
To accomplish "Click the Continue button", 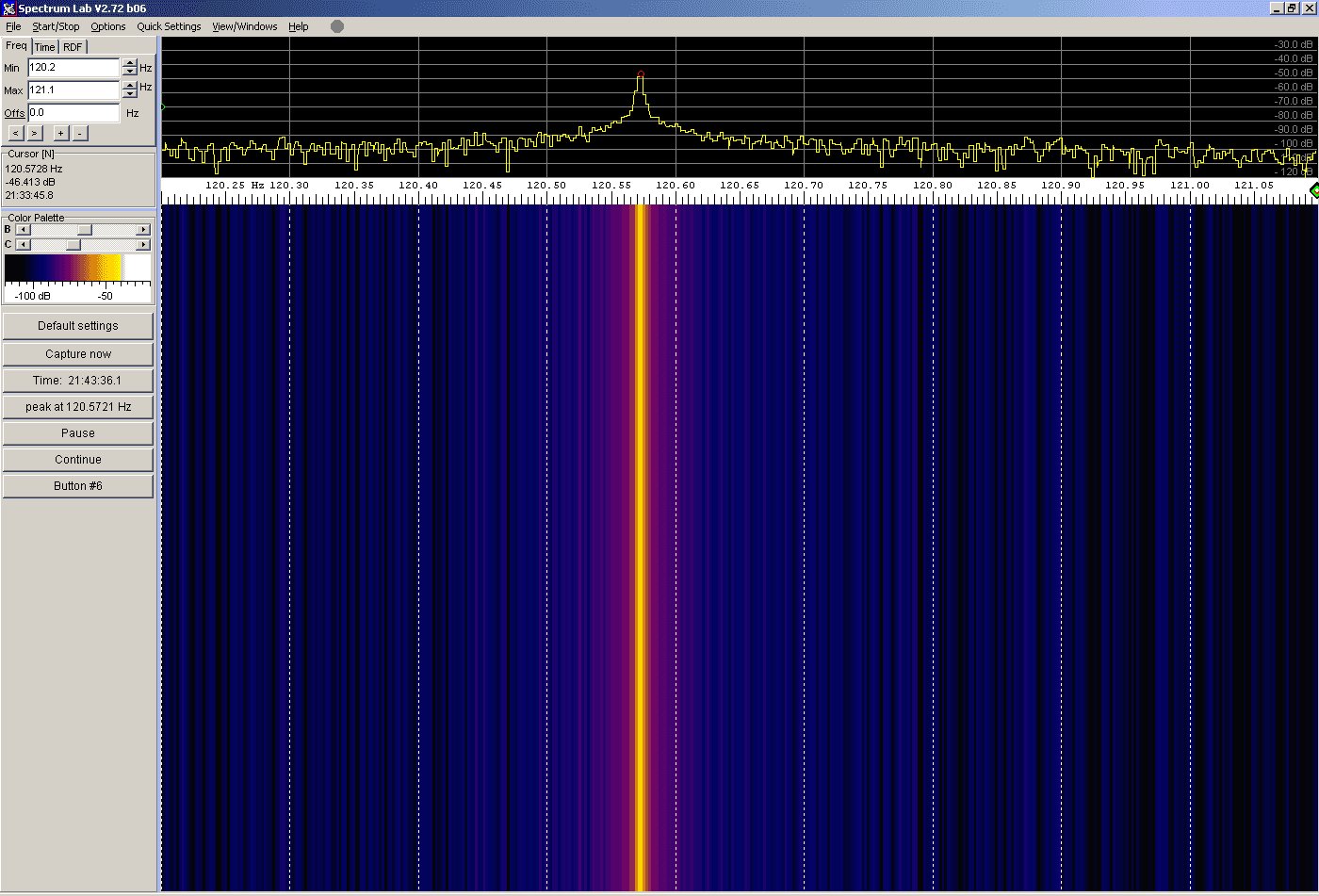I will (x=78, y=460).
